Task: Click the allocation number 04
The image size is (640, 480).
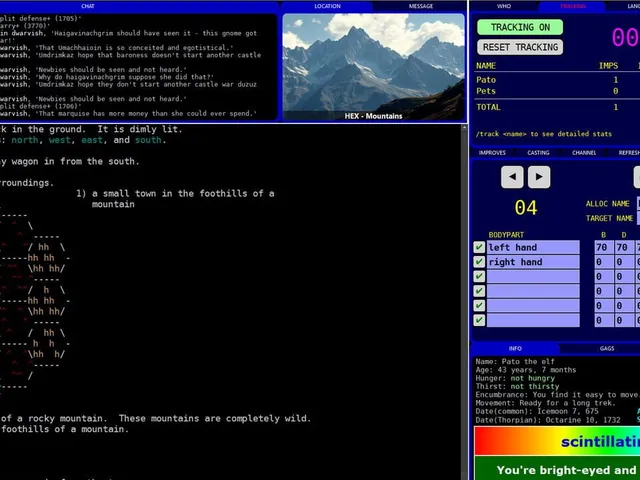Action: point(526,207)
